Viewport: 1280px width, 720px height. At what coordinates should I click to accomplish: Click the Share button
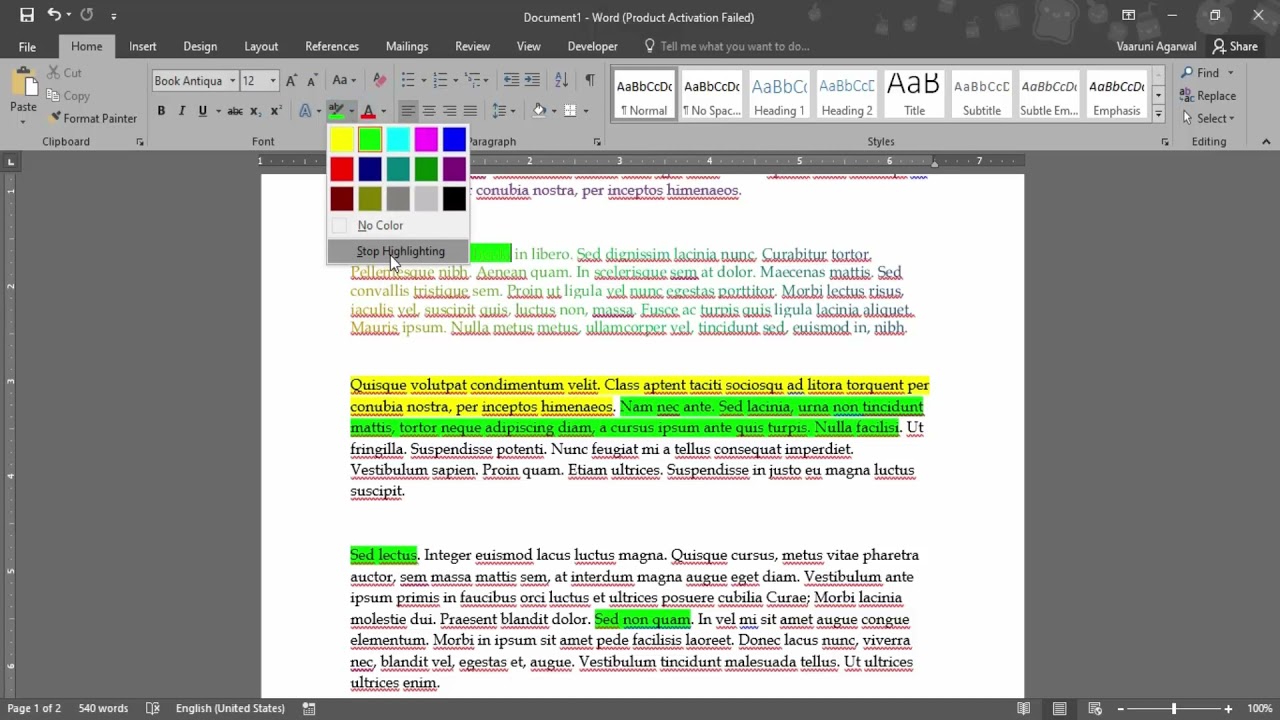(1235, 46)
